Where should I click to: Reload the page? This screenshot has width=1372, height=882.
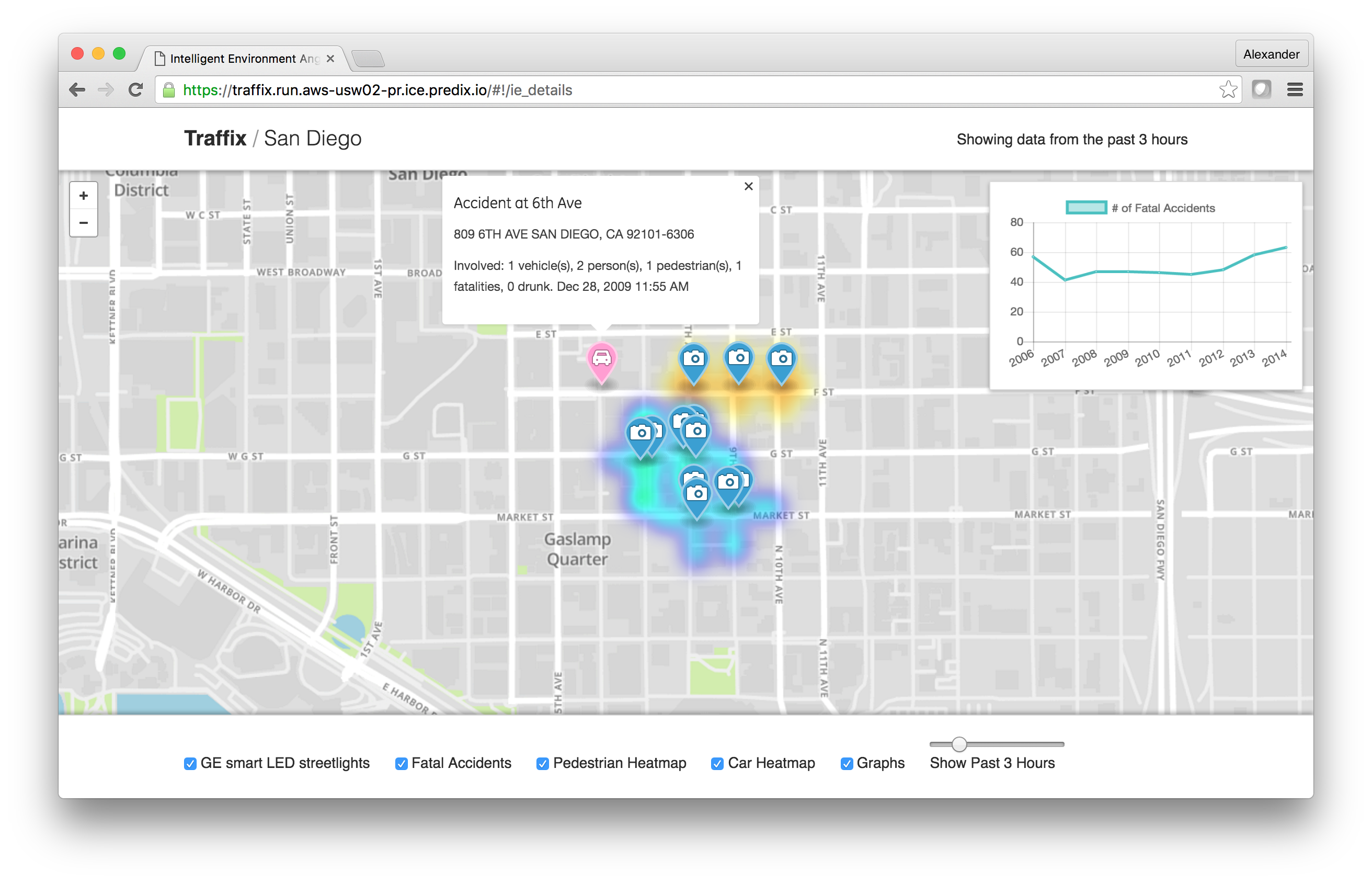(x=135, y=90)
